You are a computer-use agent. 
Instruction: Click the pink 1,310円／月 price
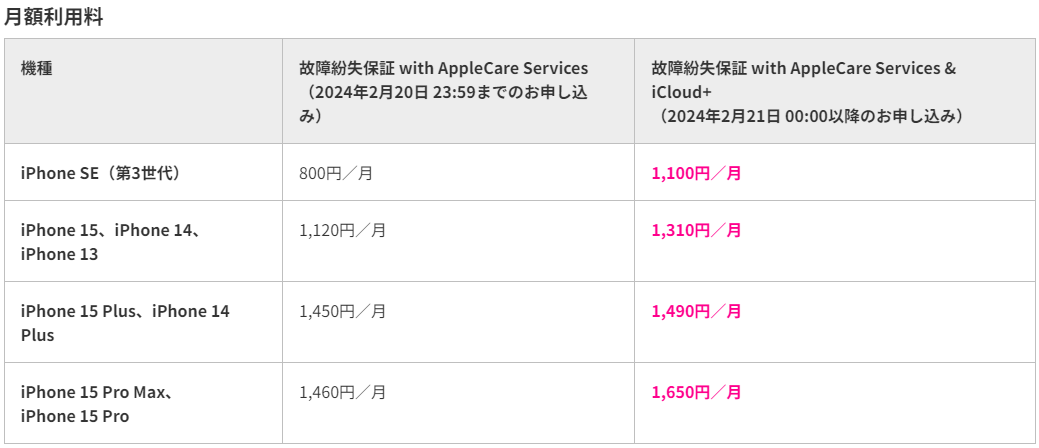pyautogui.click(x=696, y=230)
